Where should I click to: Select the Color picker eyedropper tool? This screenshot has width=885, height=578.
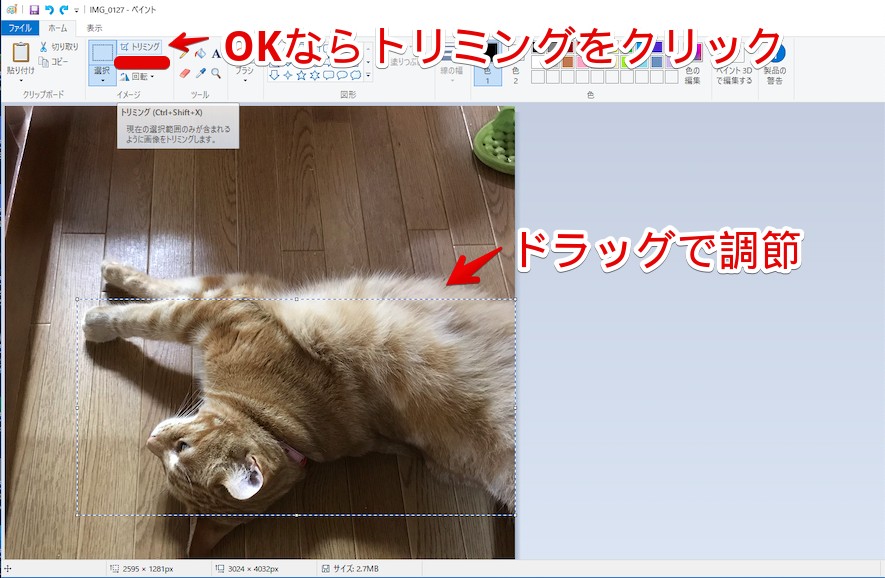(200, 73)
